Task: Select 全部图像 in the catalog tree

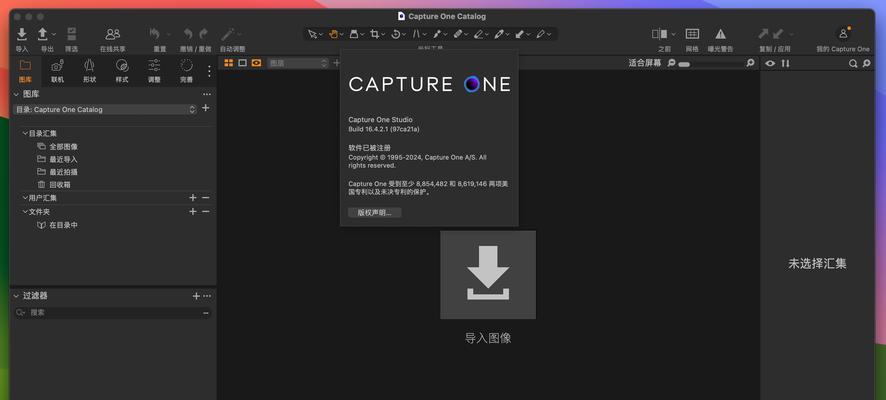Action: (63, 146)
